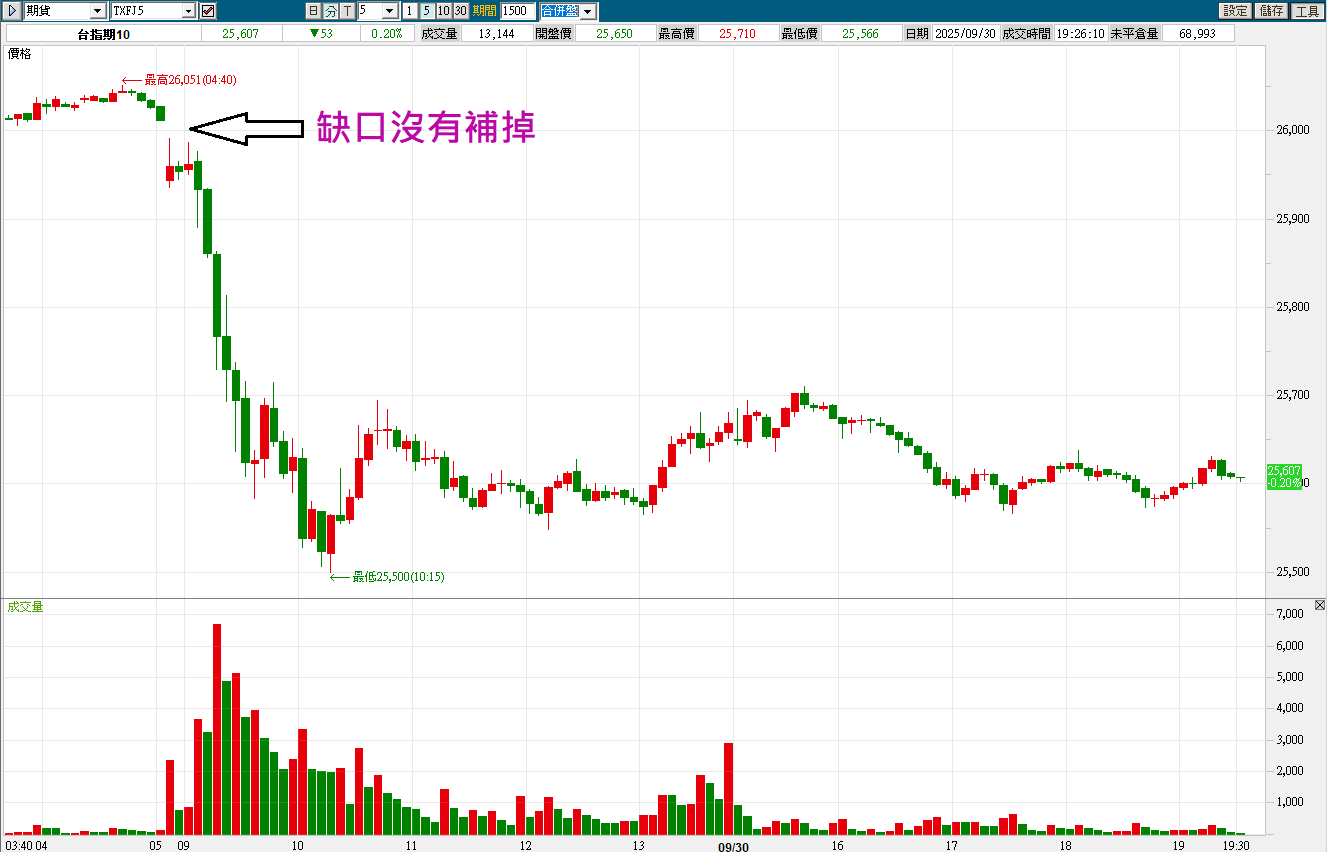
Task: Select the 5-minute interval shortcut
Action: pos(426,11)
